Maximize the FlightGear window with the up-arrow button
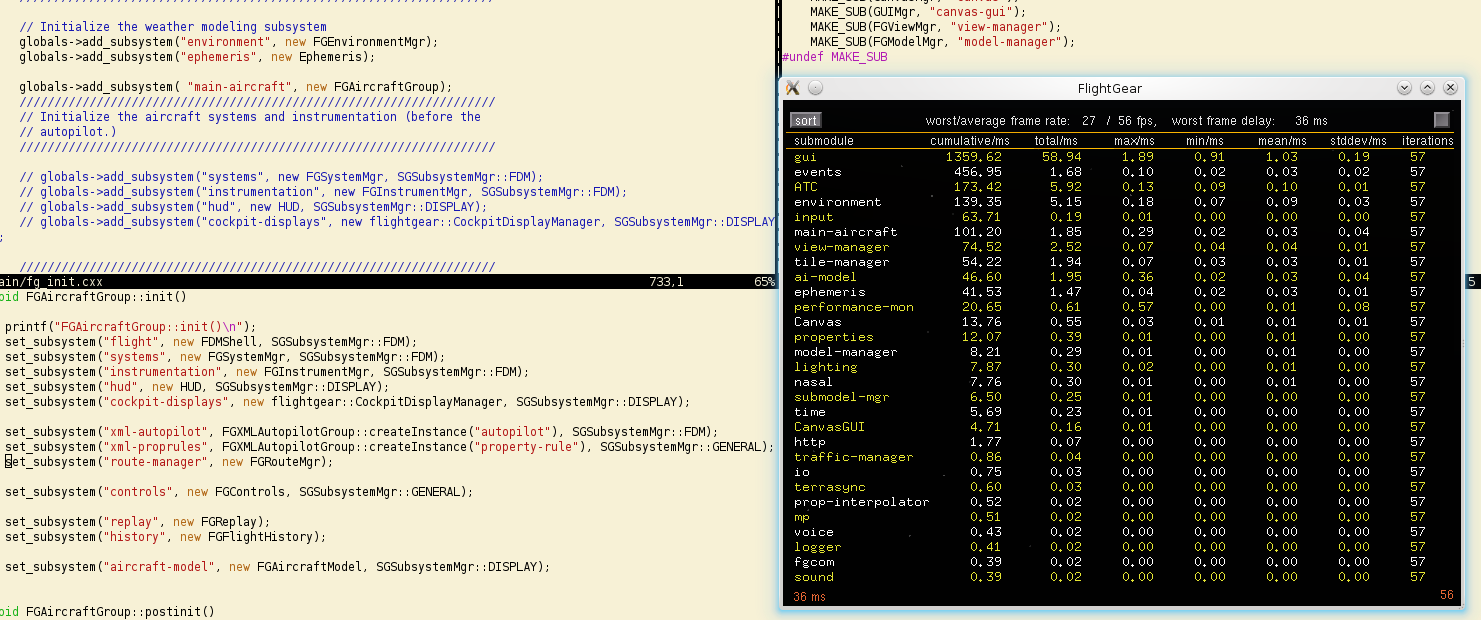The width and height of the screenshot is (1481, 620). [x=1427, y=88]
